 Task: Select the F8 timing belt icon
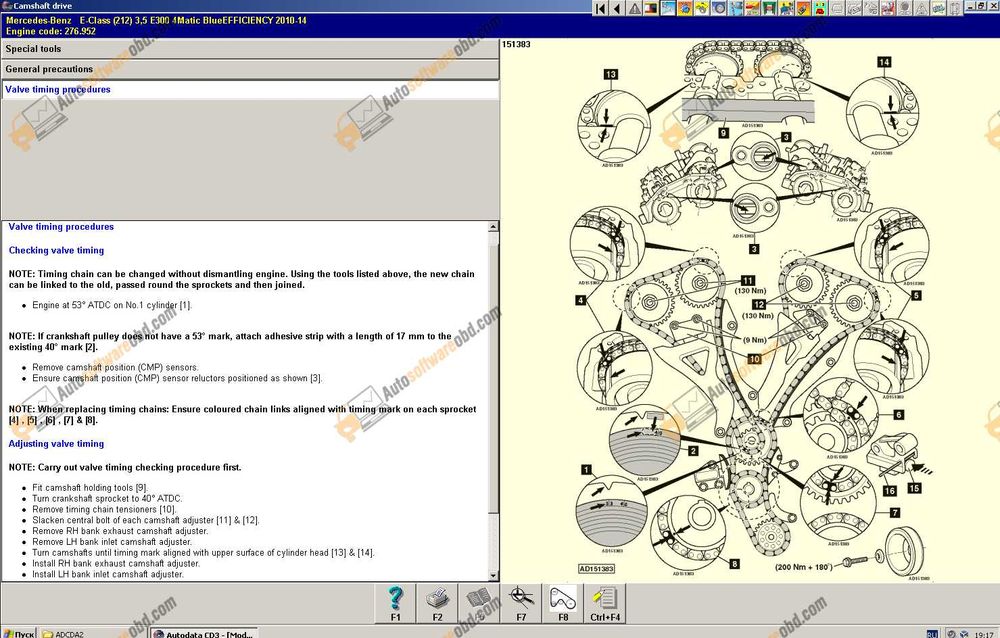coord(562,603)
